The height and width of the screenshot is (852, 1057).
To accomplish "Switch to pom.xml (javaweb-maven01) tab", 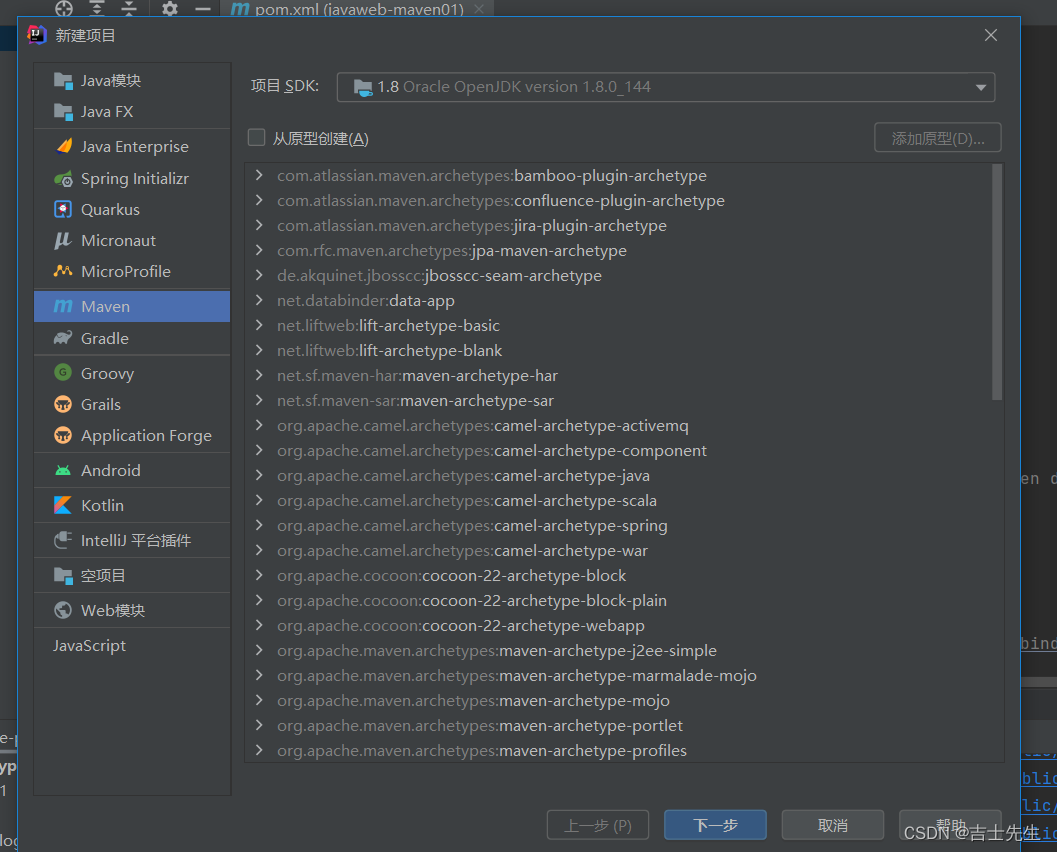I will [x=357, y=9].
